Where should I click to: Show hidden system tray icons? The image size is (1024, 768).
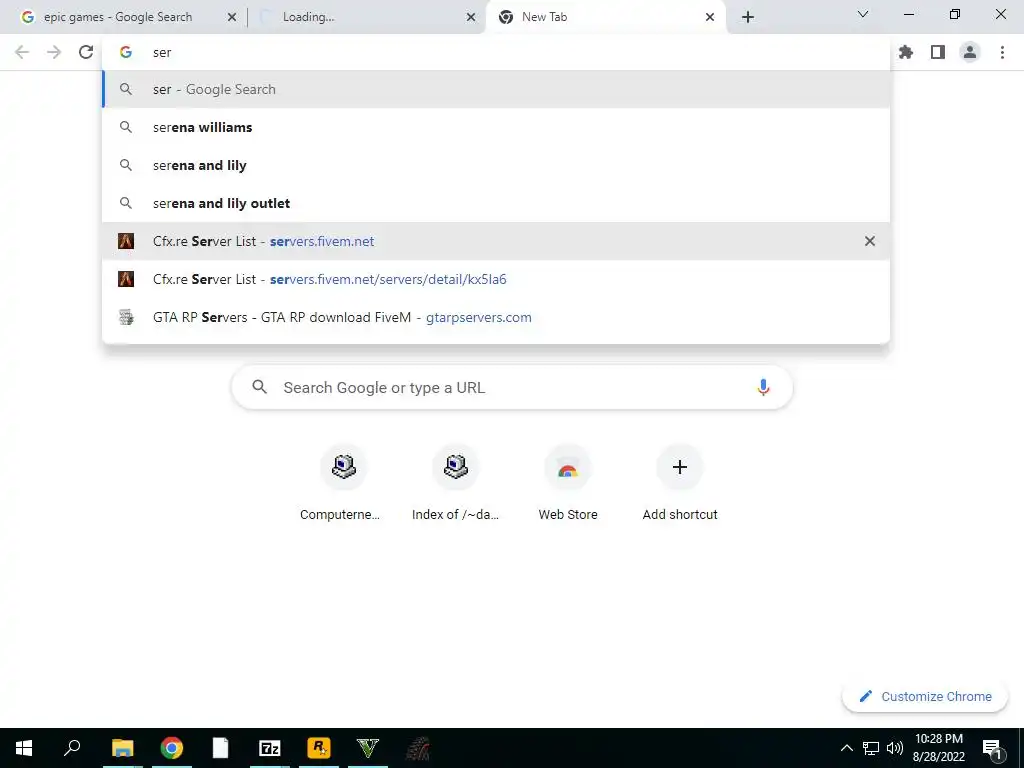[846, 748]
